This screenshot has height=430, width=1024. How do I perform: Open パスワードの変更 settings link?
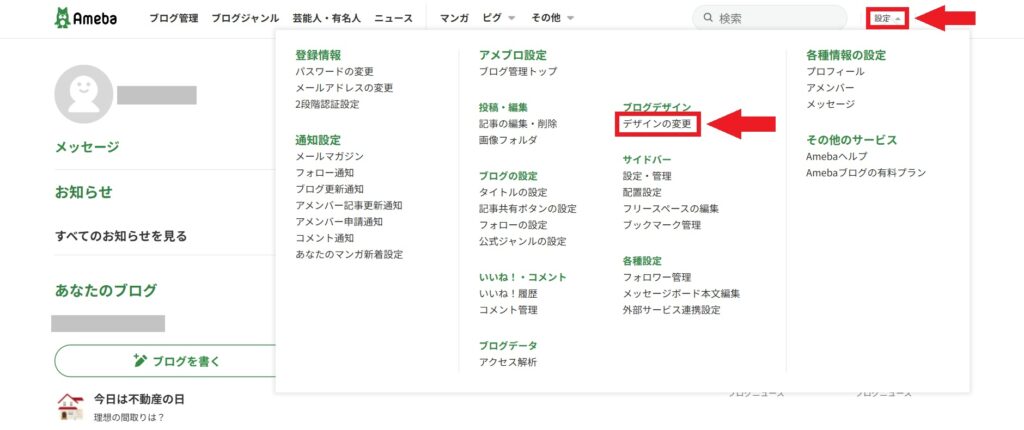[x=336, y=72]
